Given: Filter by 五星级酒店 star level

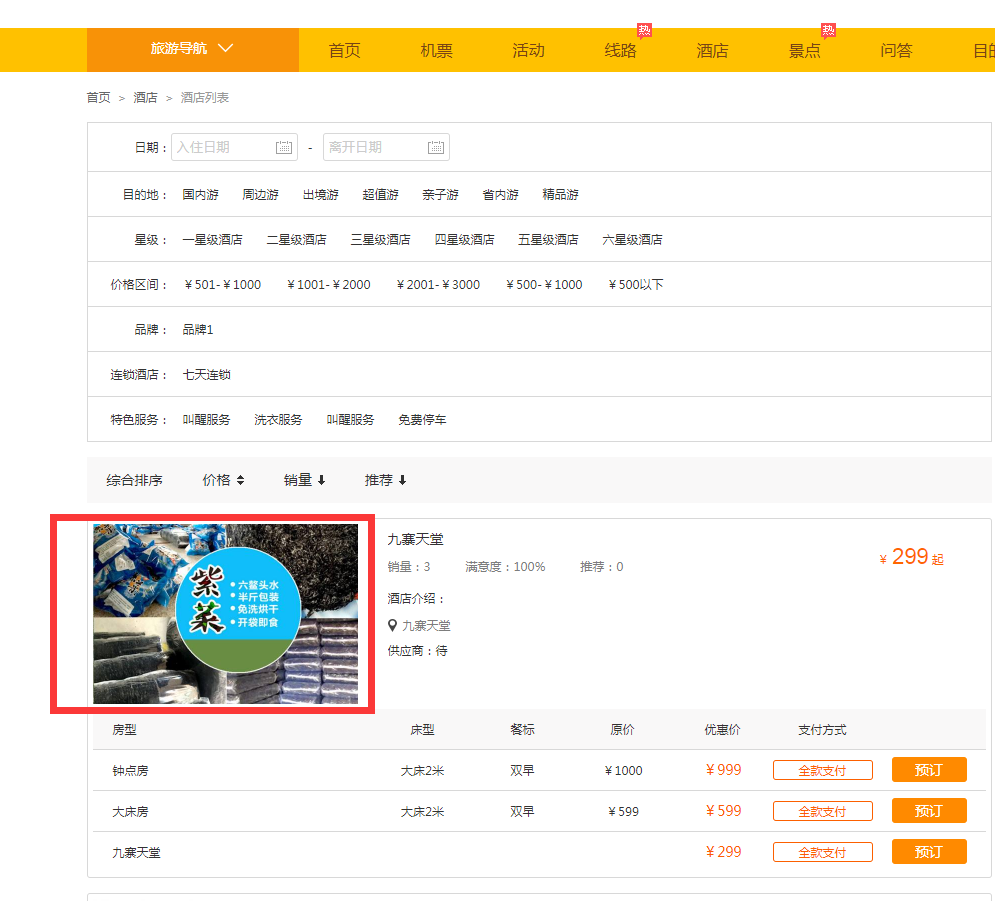Looking at the screenshot, I should [548, 240].
